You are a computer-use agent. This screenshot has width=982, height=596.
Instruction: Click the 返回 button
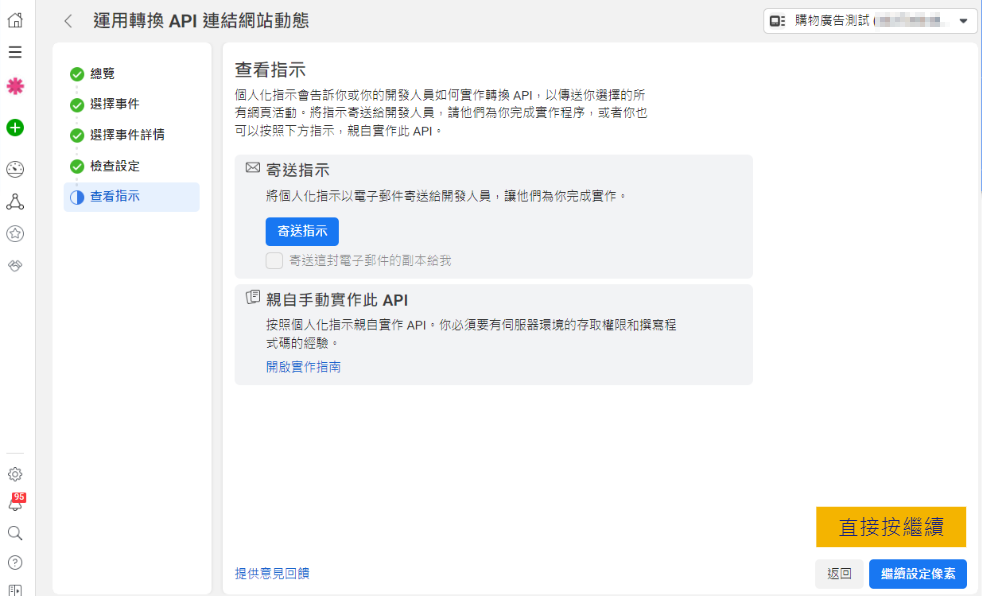click(839, 574)
